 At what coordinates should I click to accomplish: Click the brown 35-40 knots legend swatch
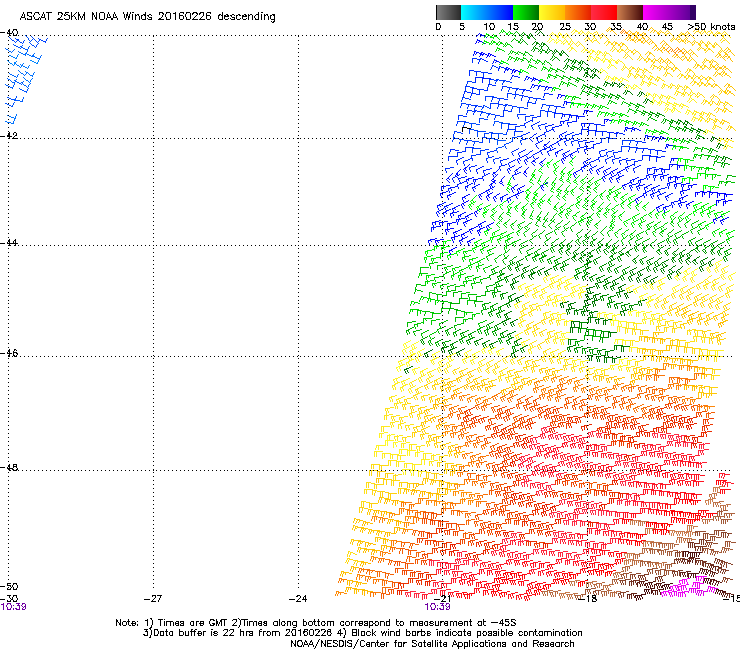(x=630, y=12)
